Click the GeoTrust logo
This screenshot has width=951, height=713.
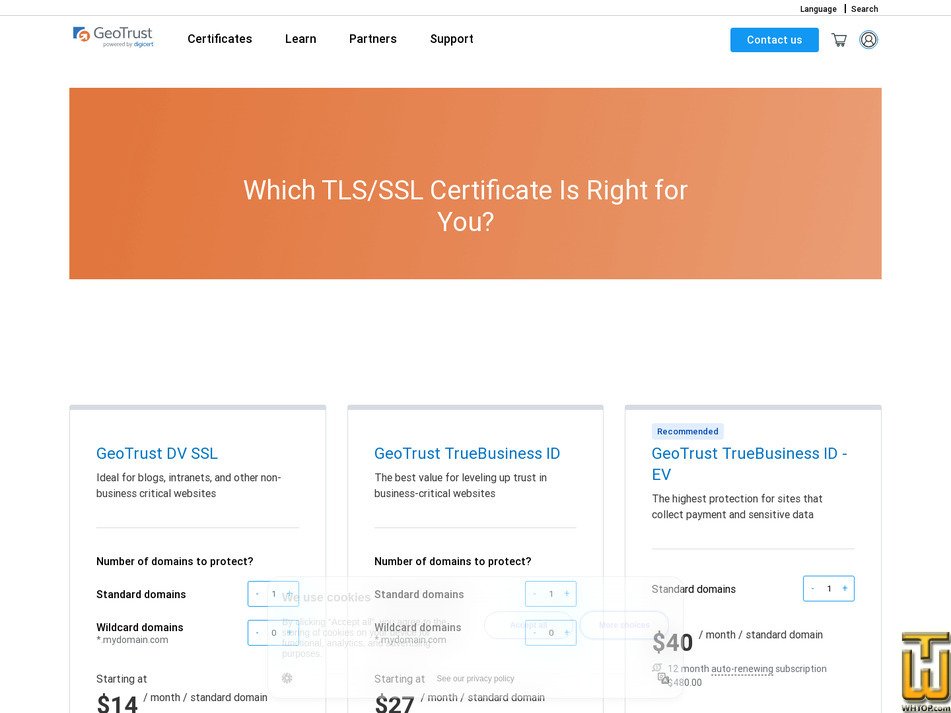point(113,38)
